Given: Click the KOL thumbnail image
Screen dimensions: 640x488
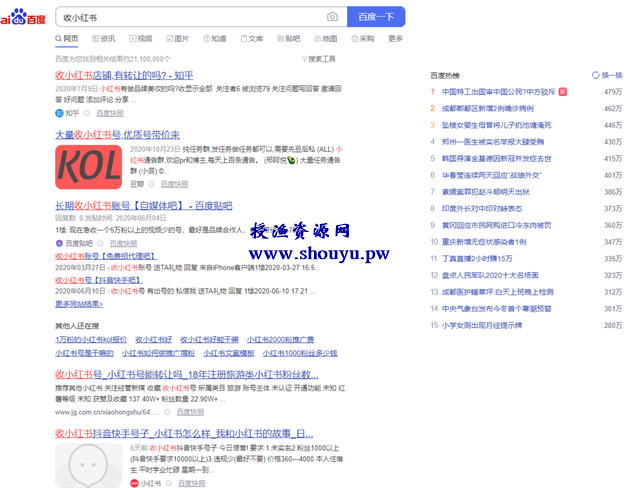Looking at the screenshot, I should pyautogui.click(x=89, y=167).
